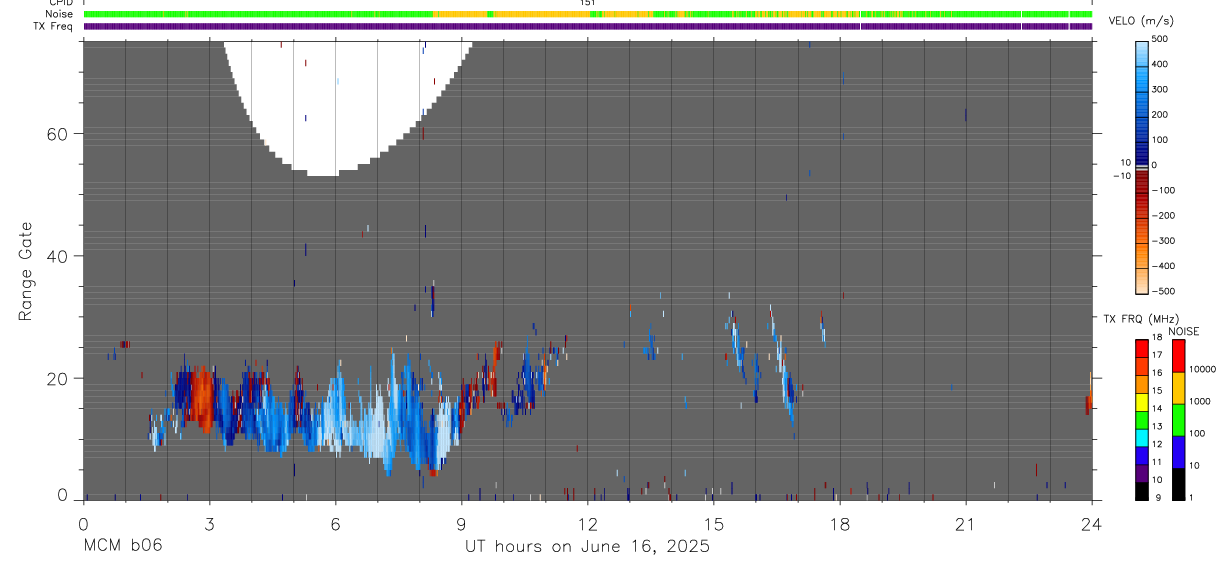Click the '300' velocity colorbar tick label
This screenshot has width=1228, height=567.
pos(1161,89)
